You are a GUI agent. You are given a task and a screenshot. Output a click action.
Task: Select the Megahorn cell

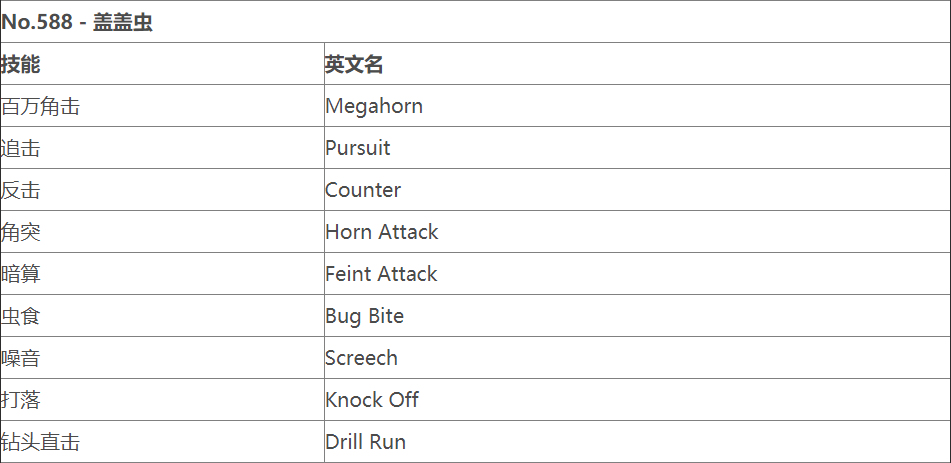pyautogui.click(x=374, y=106)
